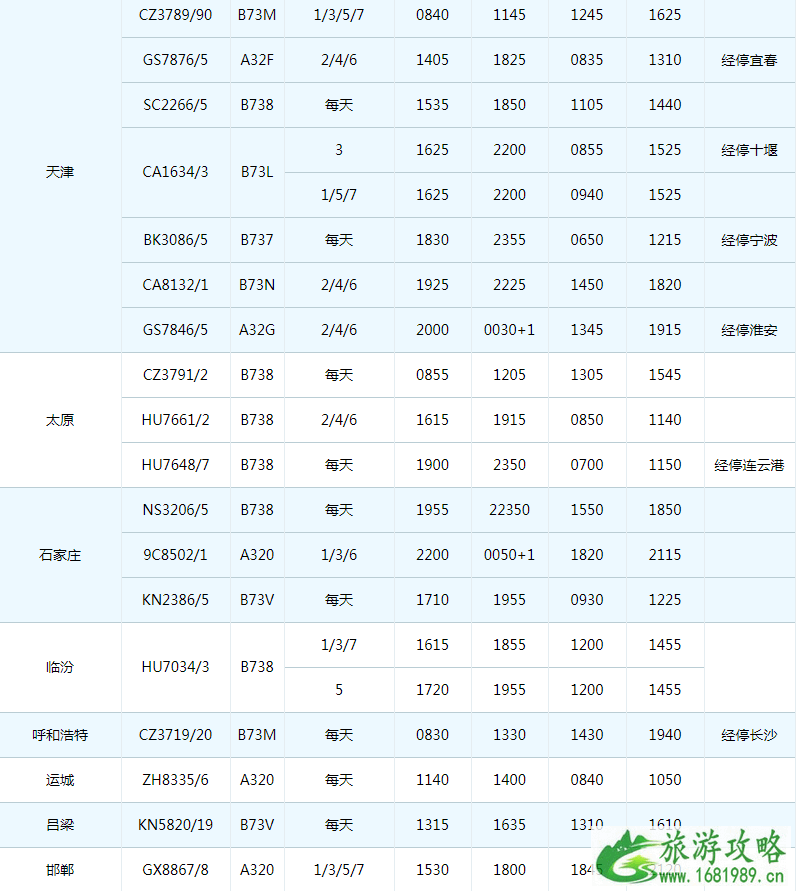Click the 经停连云港 note
796x891 pixels.
[749, 465]
